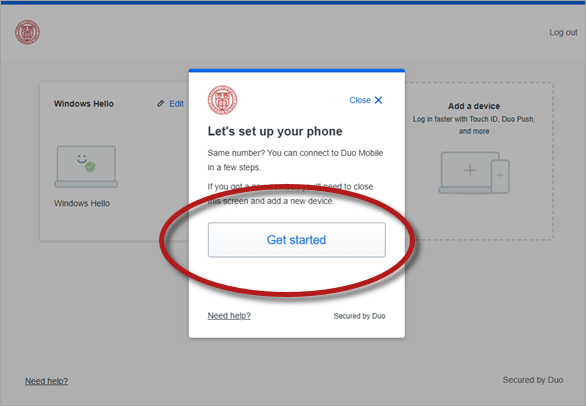Click the 'Let's set up your phone' heading
Image resolution: width=586 pixels, height=406 pixels.
pos(275,131)
